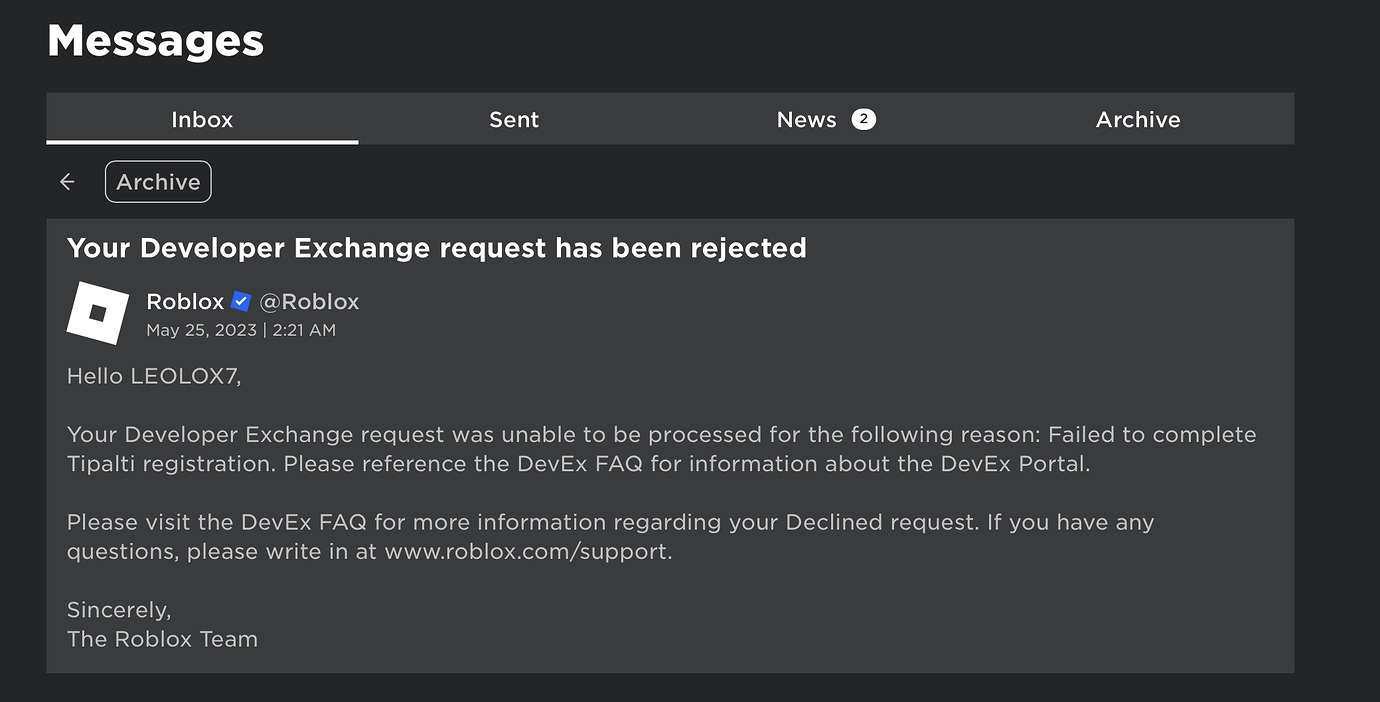Click the message timestamp May 25, 2023
Screen dimensions: 1380x702
(x=240, y=329)
